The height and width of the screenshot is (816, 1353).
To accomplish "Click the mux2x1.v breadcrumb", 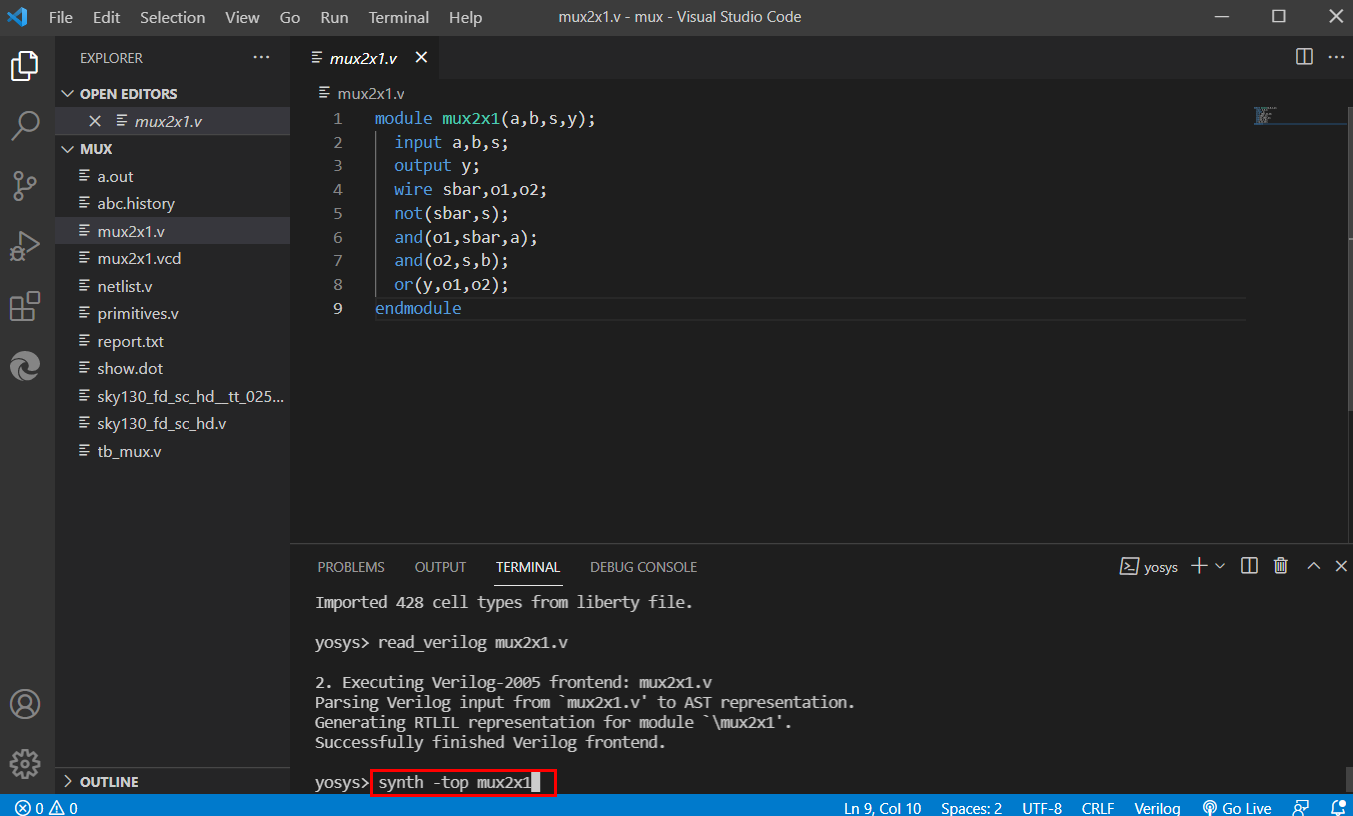I will point(361,93).
